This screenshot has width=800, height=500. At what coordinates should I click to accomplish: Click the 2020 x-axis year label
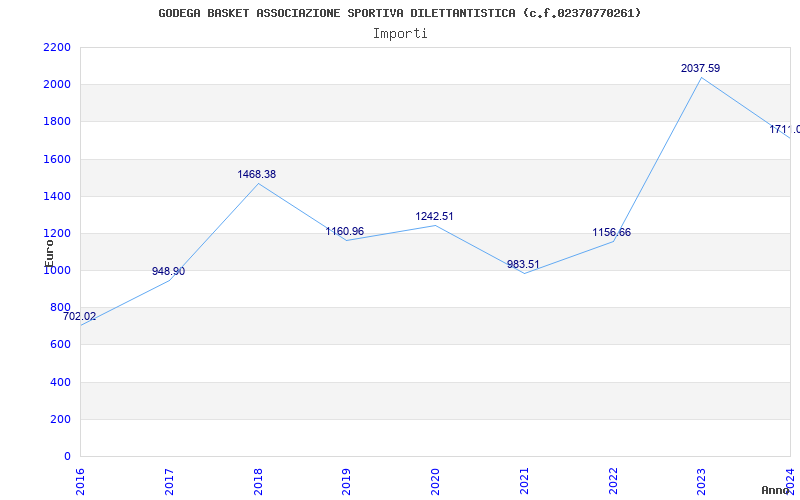(435, 482)
